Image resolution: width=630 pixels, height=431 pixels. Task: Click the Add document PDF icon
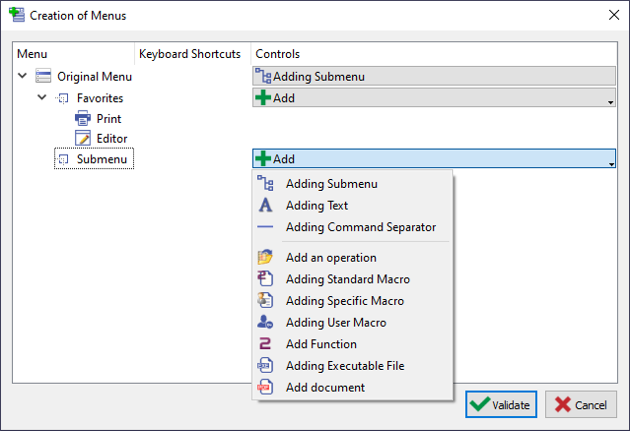click(265, 387)
